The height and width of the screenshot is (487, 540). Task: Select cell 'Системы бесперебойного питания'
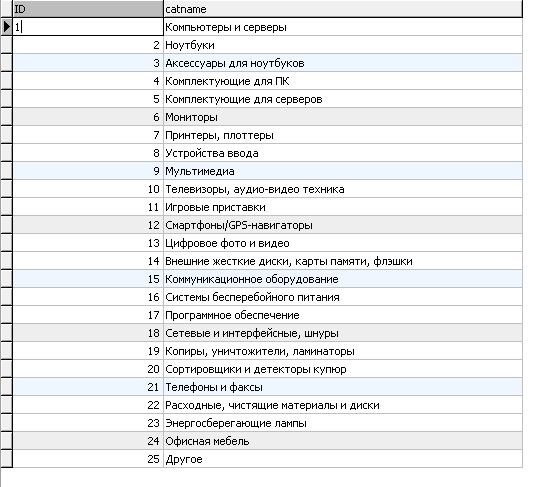343,297
